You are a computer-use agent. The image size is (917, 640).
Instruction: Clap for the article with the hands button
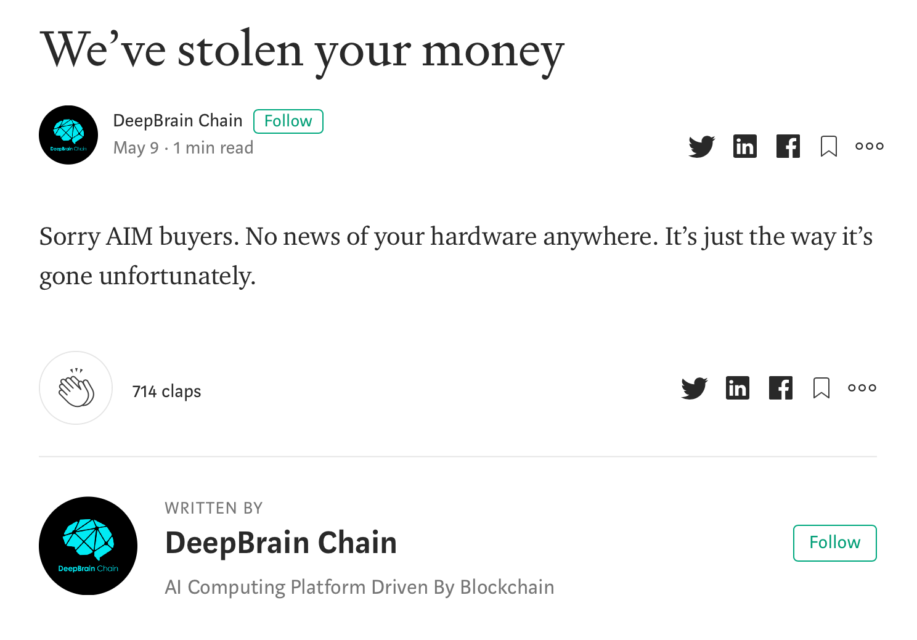(x=76, y=388)
